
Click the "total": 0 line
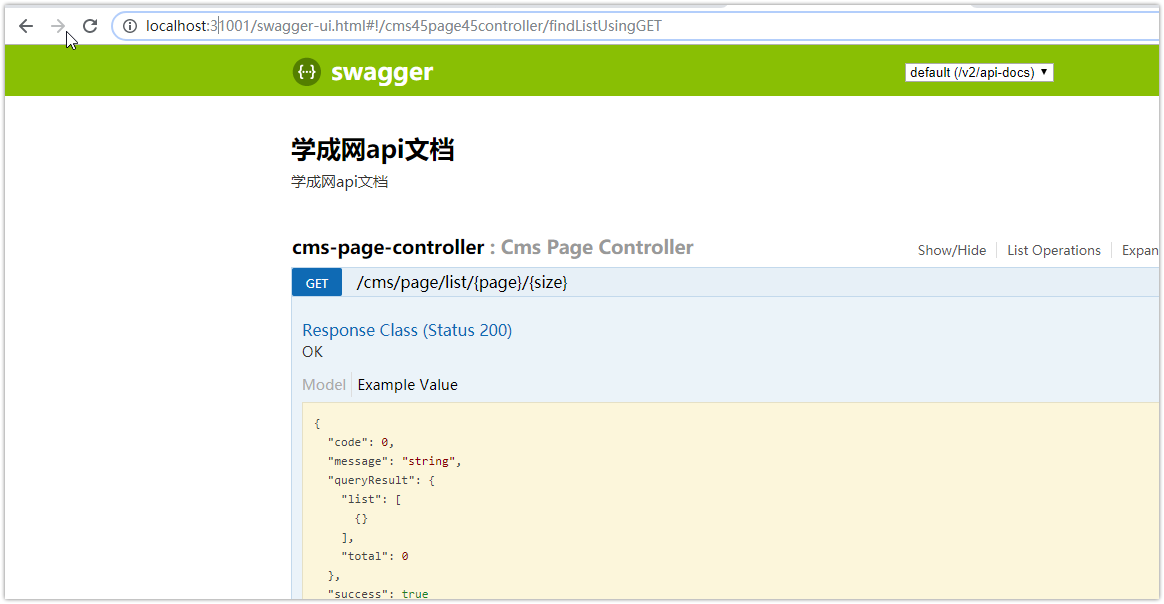pos(375,556)
